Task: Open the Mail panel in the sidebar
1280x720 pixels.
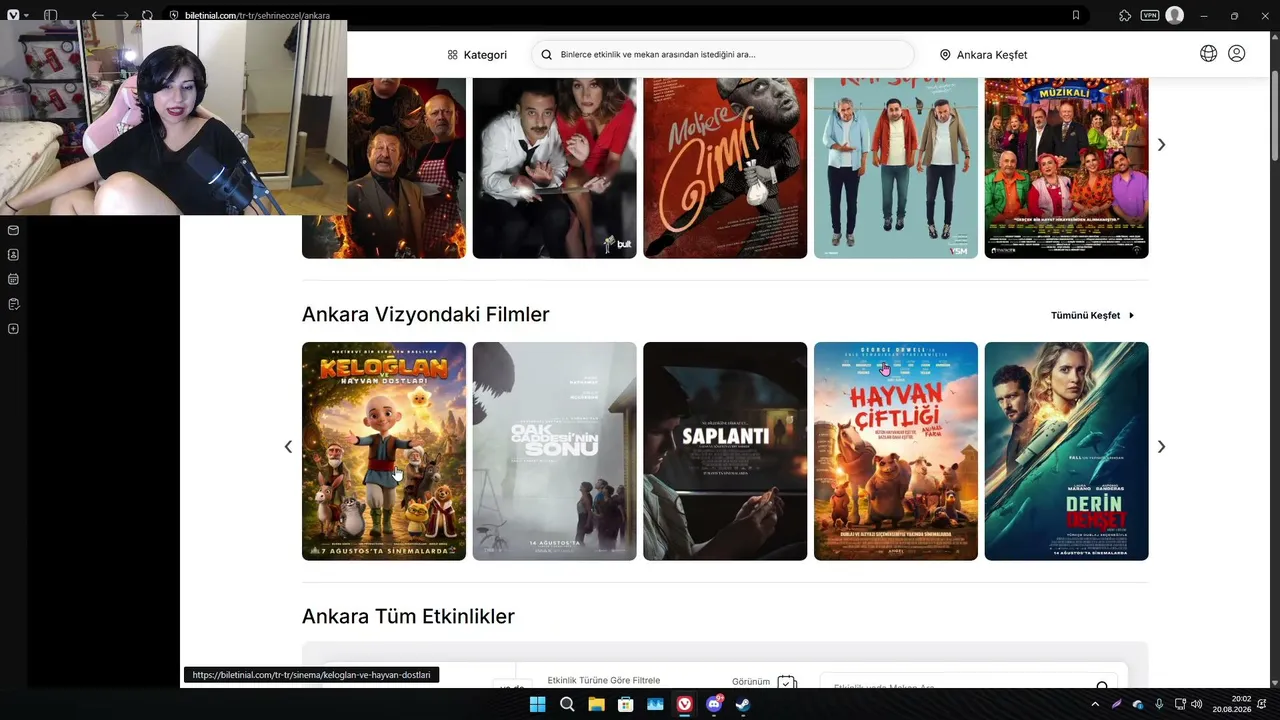Action: (13, 230)
